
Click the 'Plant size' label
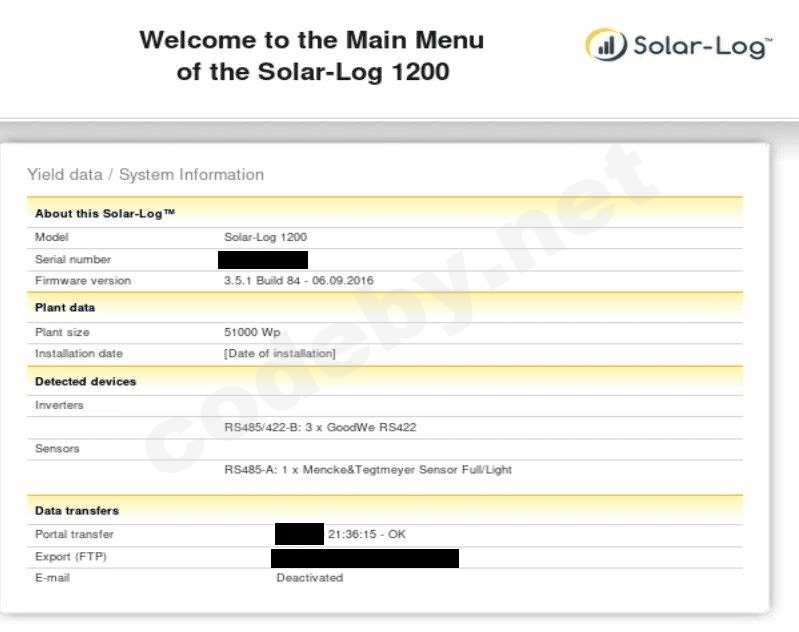pyautogui.click(x=62, y=332)
